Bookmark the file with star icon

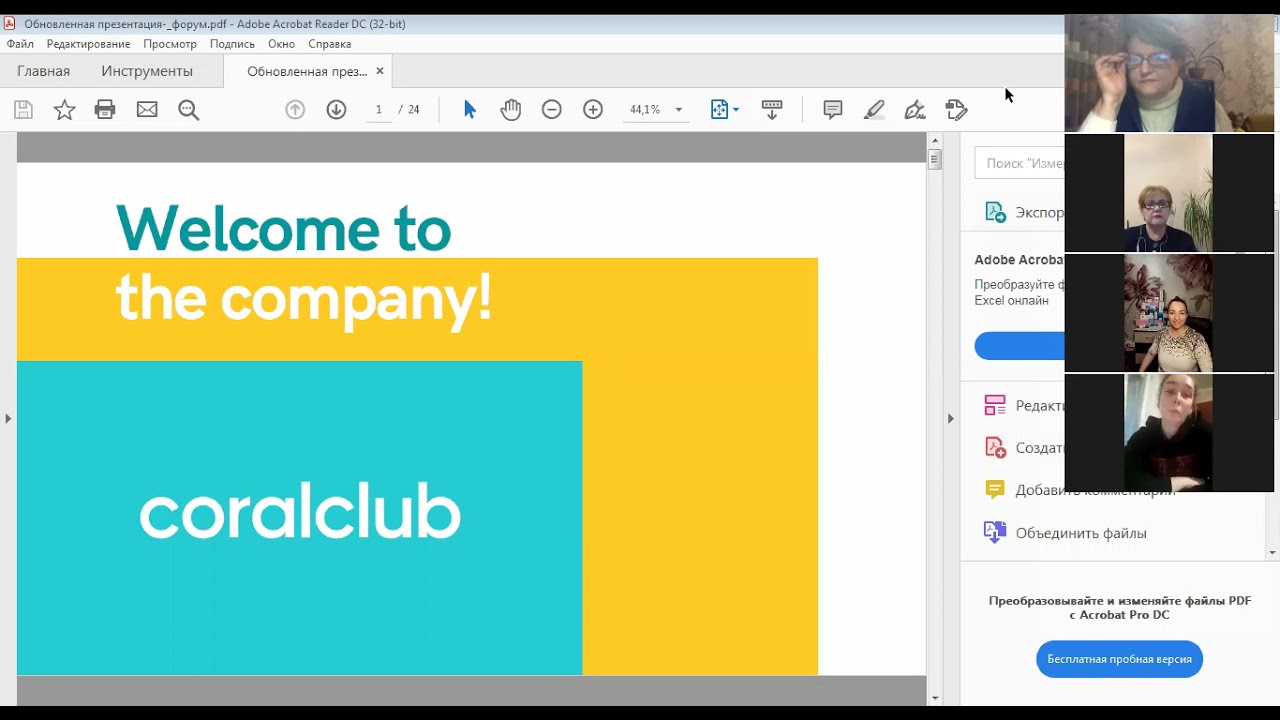tap(64, 110)
